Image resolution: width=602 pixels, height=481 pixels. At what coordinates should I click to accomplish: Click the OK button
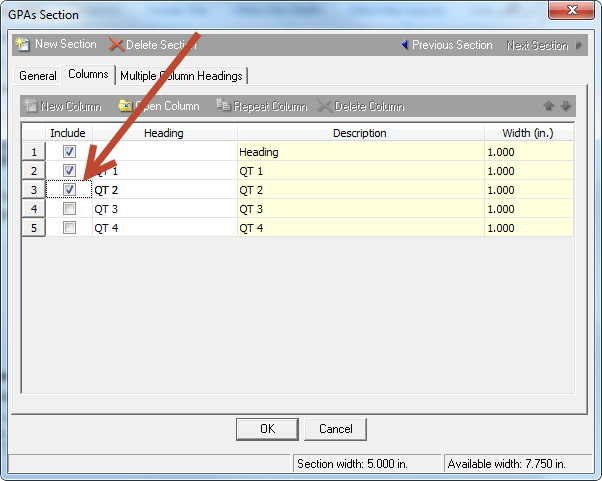[x=267, y=429]
